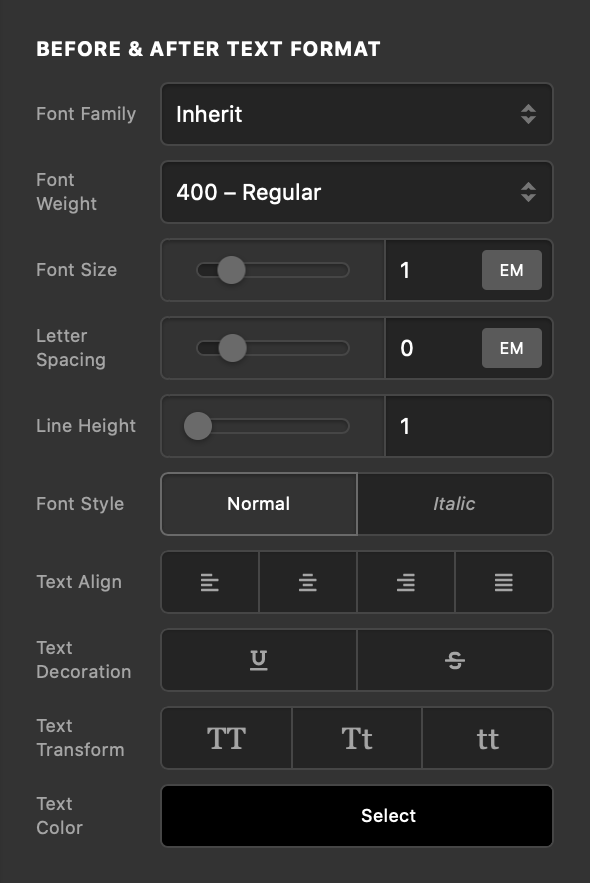Click the EM unit on Letter Spacing
The width and height of the screenshot is (590, 883).
pos(512,348)
